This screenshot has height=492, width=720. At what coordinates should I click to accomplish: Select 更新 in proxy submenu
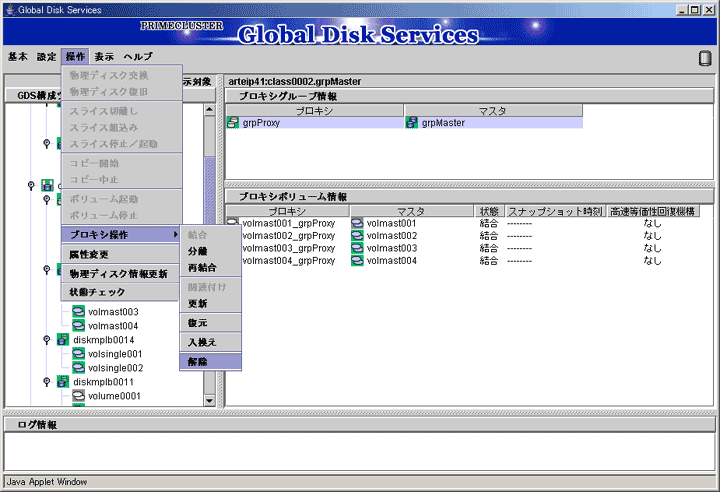[x=210, y=303]
